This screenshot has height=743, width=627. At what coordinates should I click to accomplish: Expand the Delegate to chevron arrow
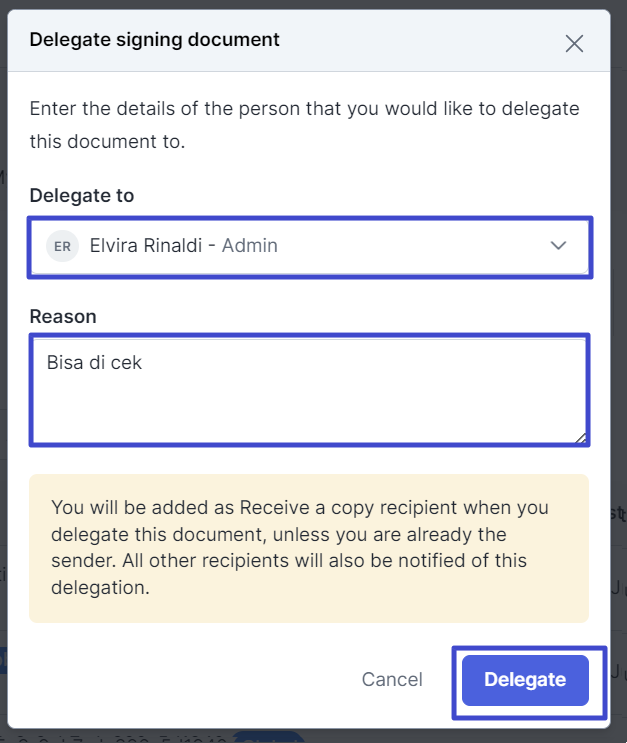[x=558, y=245]
